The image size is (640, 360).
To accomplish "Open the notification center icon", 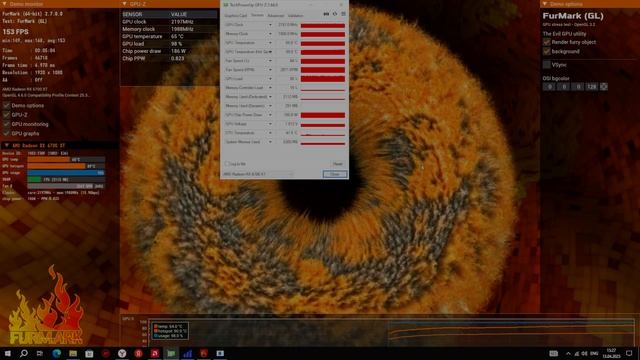I will click(629, 353).
